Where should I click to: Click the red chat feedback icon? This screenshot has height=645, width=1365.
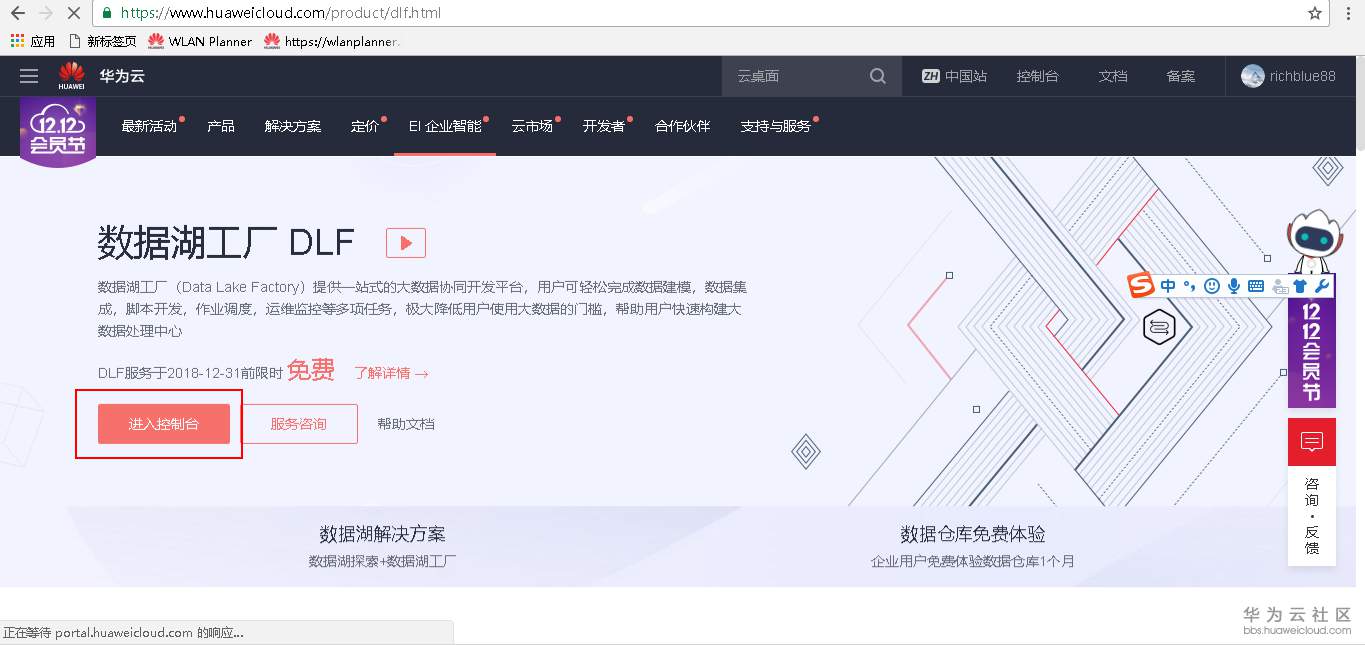pyautogui.click(x=1312, y=442)
